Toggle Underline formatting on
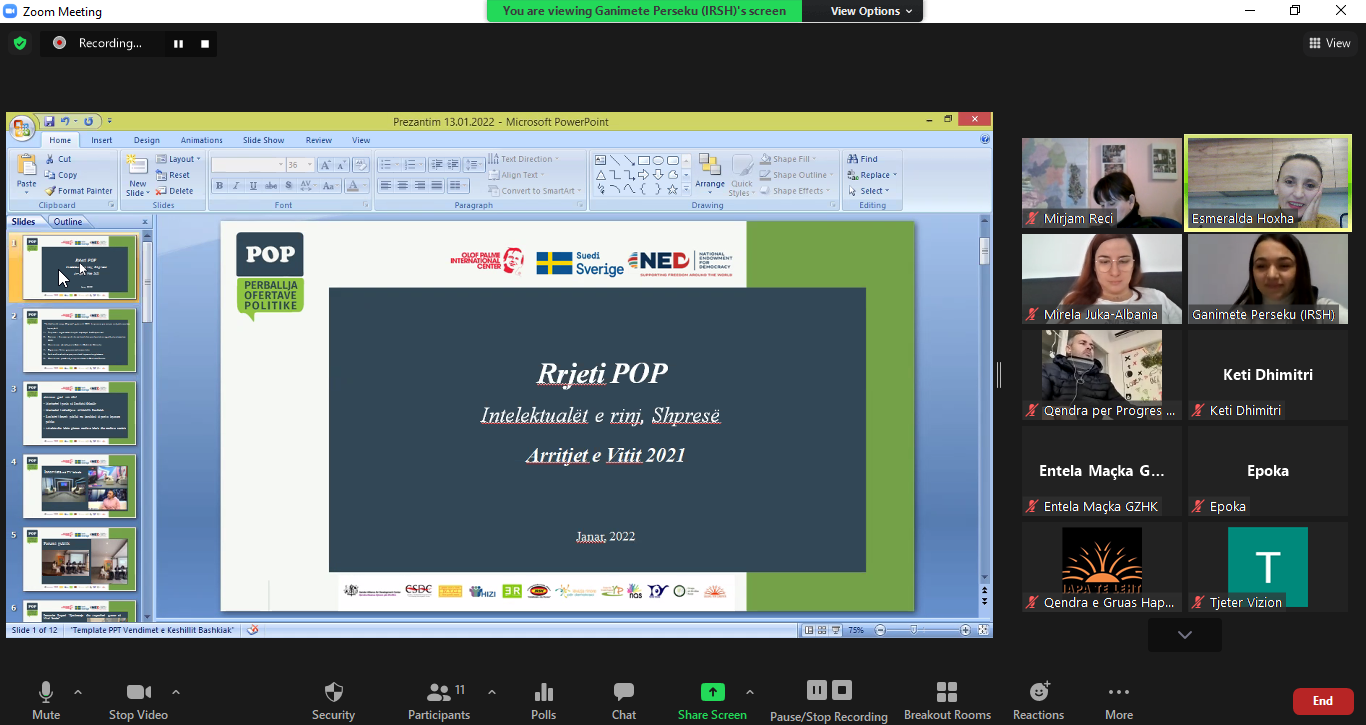Image resolution: width=1366 pixels, height=725 pixels. [x=253, y=186]
